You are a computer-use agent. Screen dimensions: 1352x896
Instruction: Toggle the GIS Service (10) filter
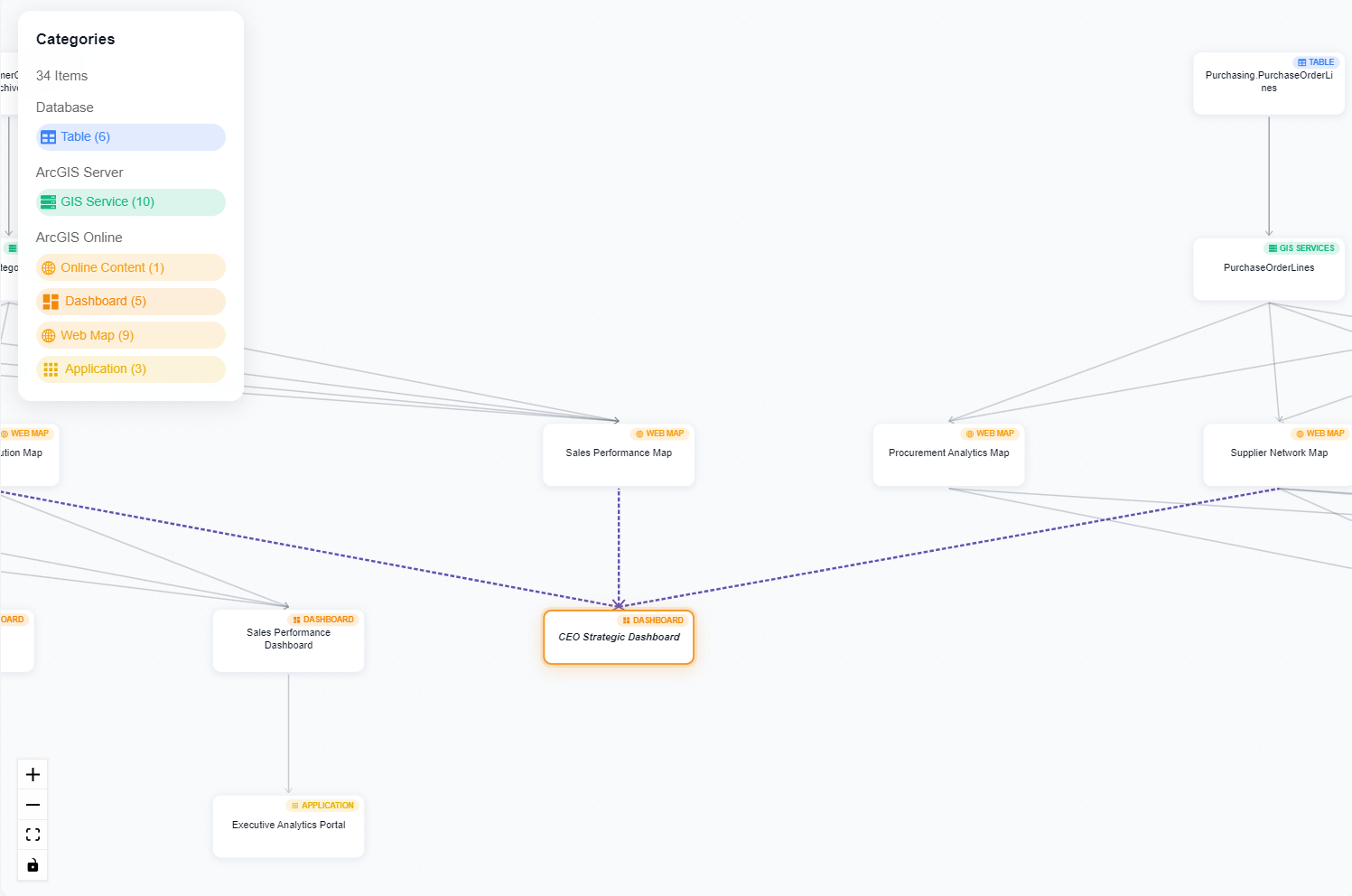tap(130, 201)
